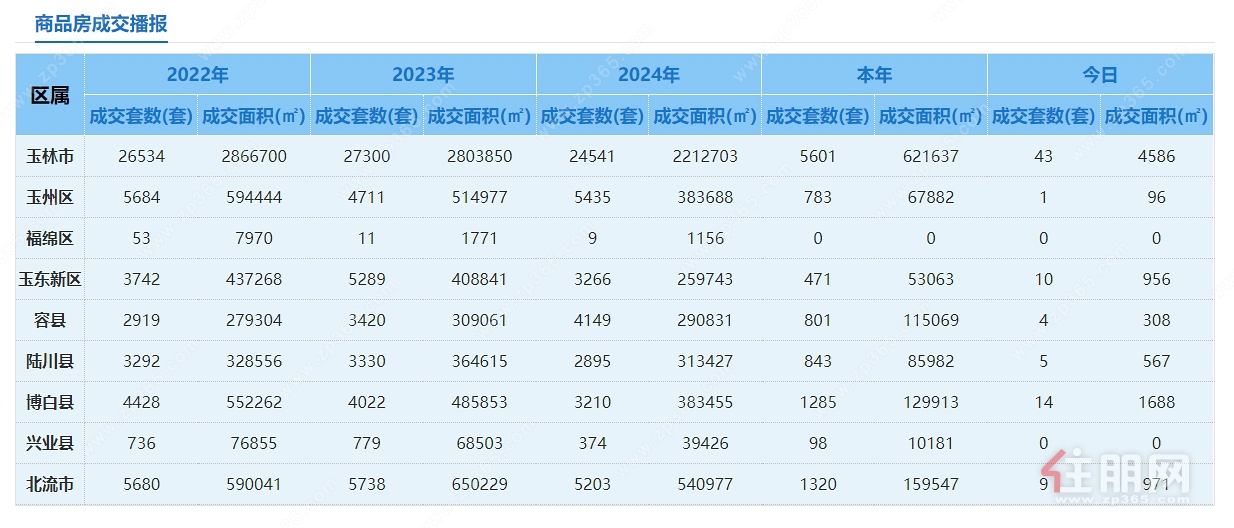Click the value 7970 in 福绵区 row
Image resolution: width=1234 pixels, height=528 pixels.
click(254, 238)
